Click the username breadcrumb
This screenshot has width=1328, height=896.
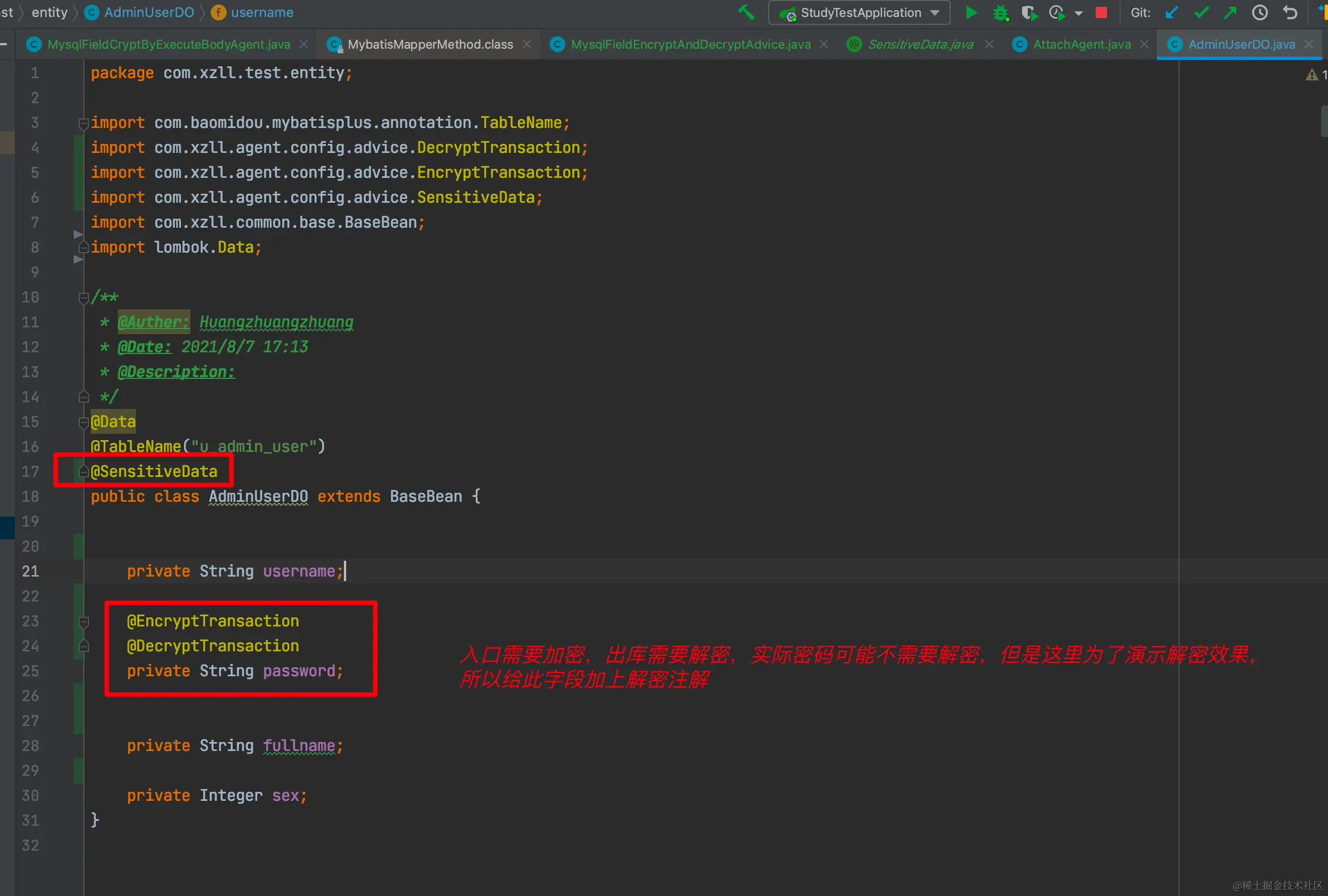262,12
